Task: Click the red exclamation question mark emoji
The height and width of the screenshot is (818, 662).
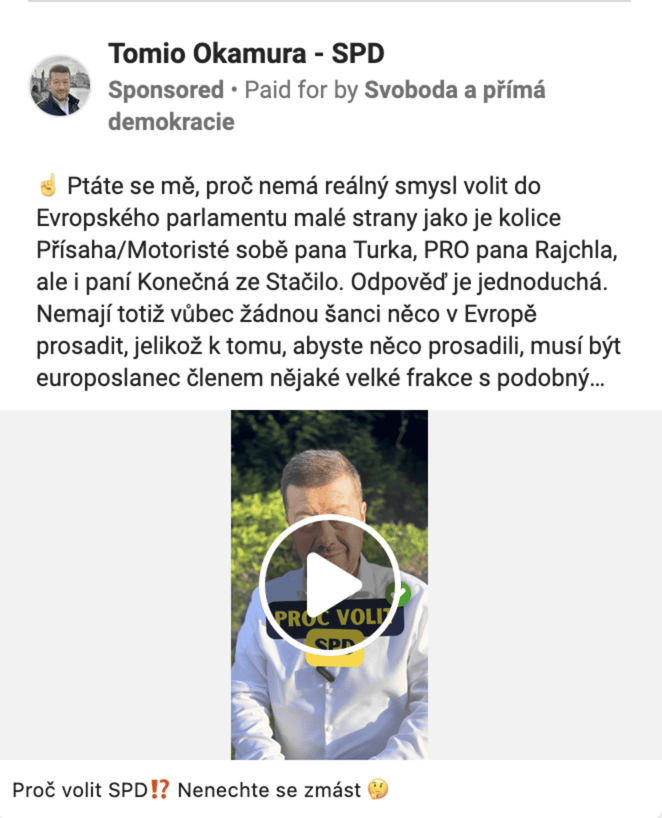Action: 160,790
